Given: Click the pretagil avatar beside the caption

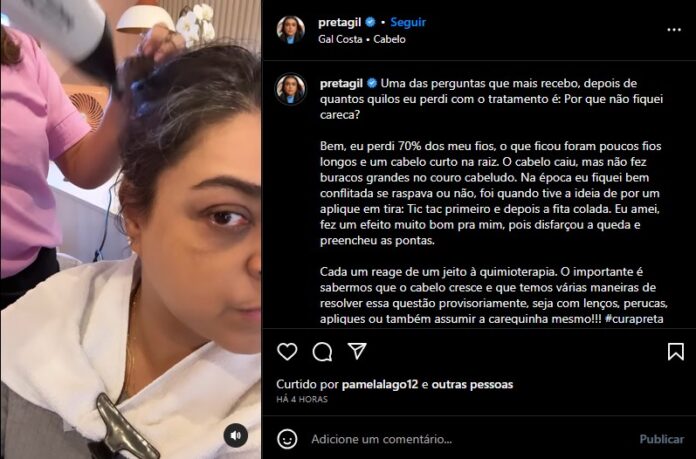Looking at the screenshot, I should coord(291,89).
